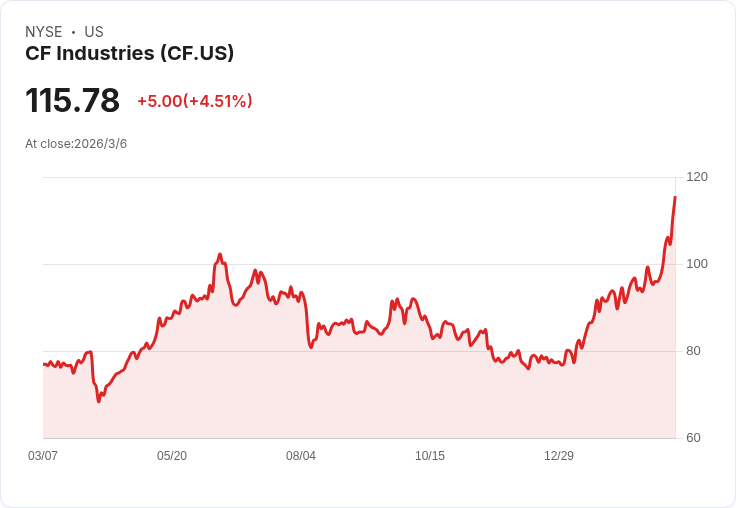This screenshot has height=508, width=736.
Task: Select the 05/20 date on the x-axis
Action: point(172,456)
